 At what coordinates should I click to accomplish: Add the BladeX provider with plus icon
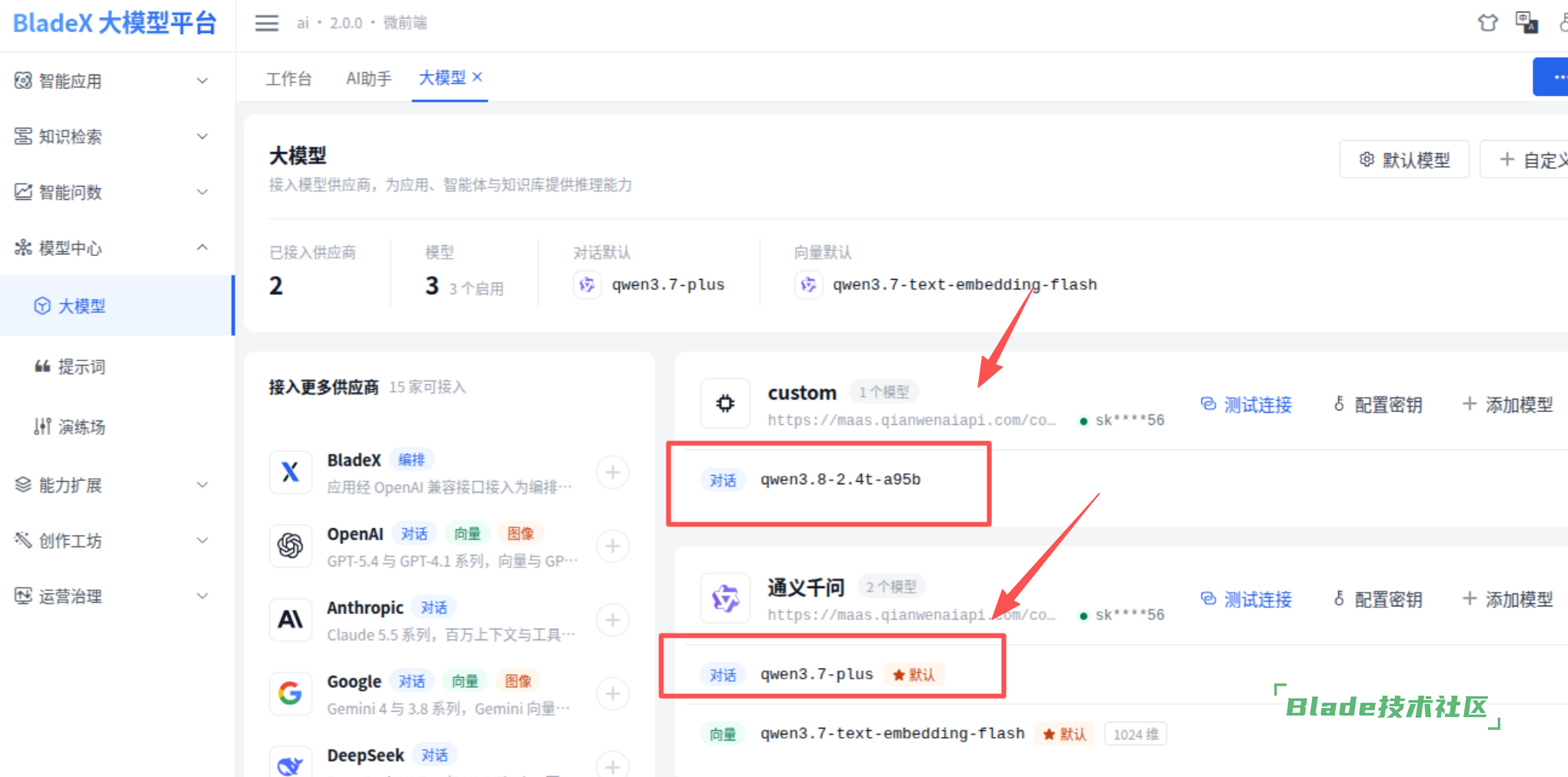[613, 472]
